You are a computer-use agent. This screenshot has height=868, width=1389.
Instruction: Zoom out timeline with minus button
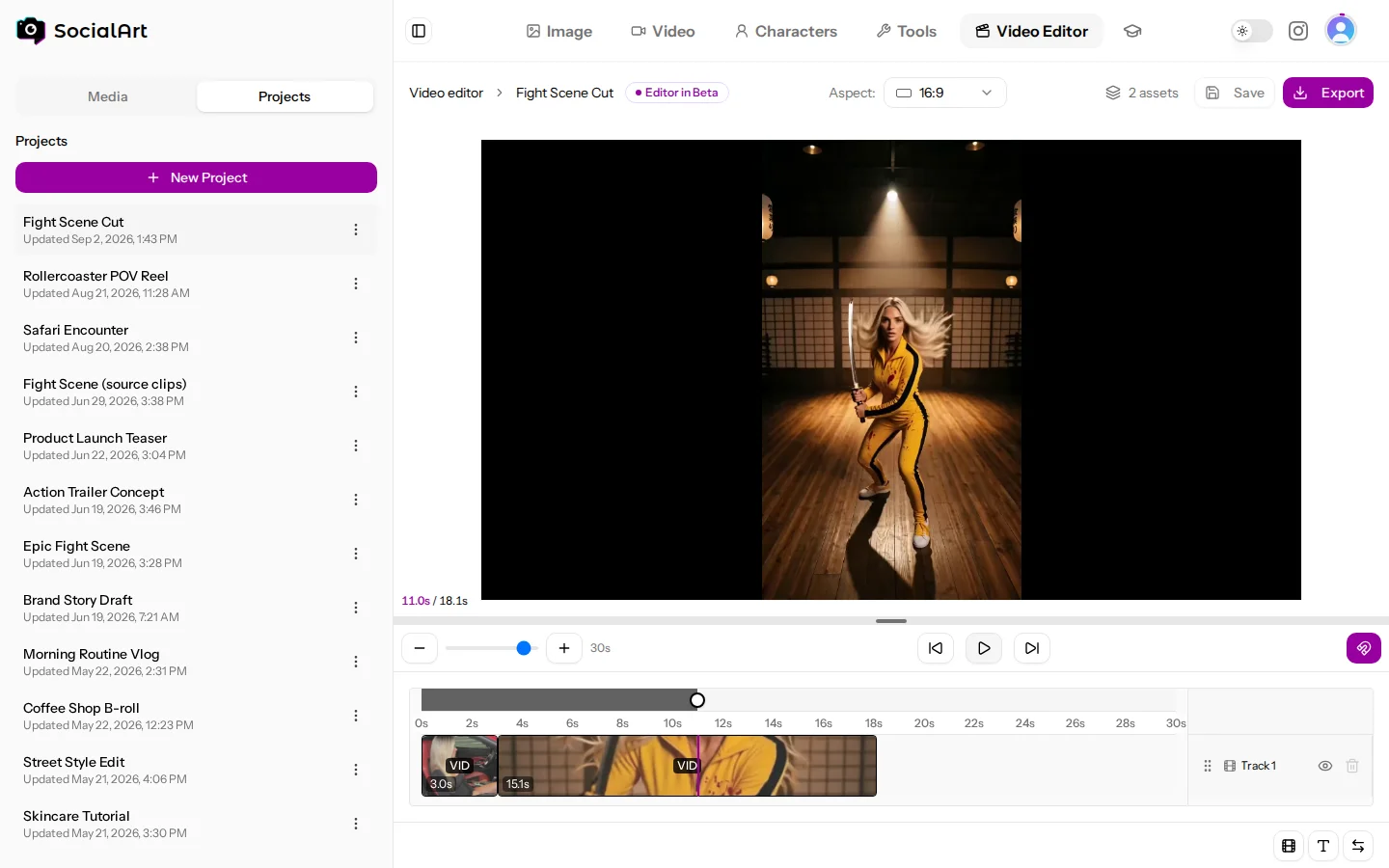(x=420, y=648)
